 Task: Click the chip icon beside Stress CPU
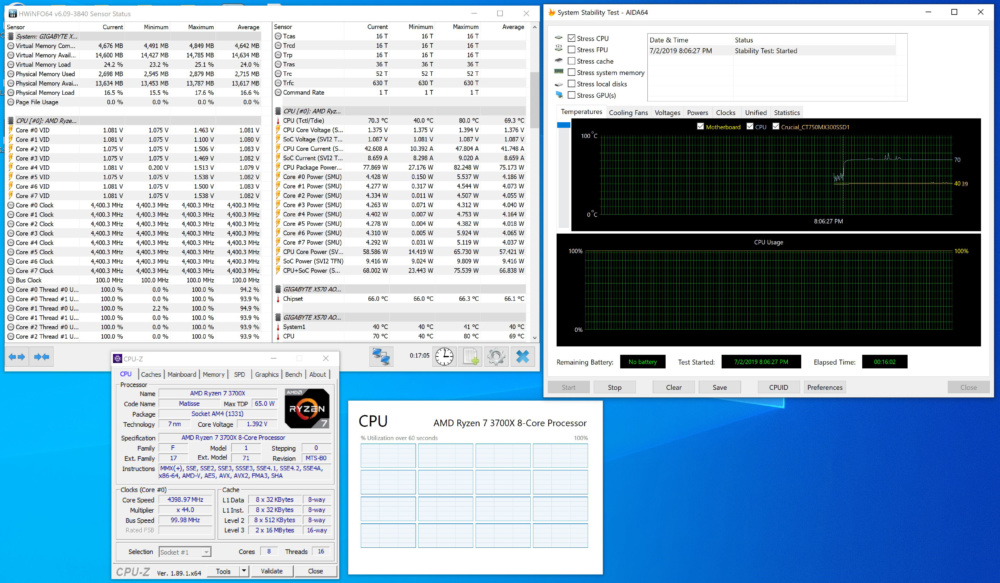[x=559, y=38]
